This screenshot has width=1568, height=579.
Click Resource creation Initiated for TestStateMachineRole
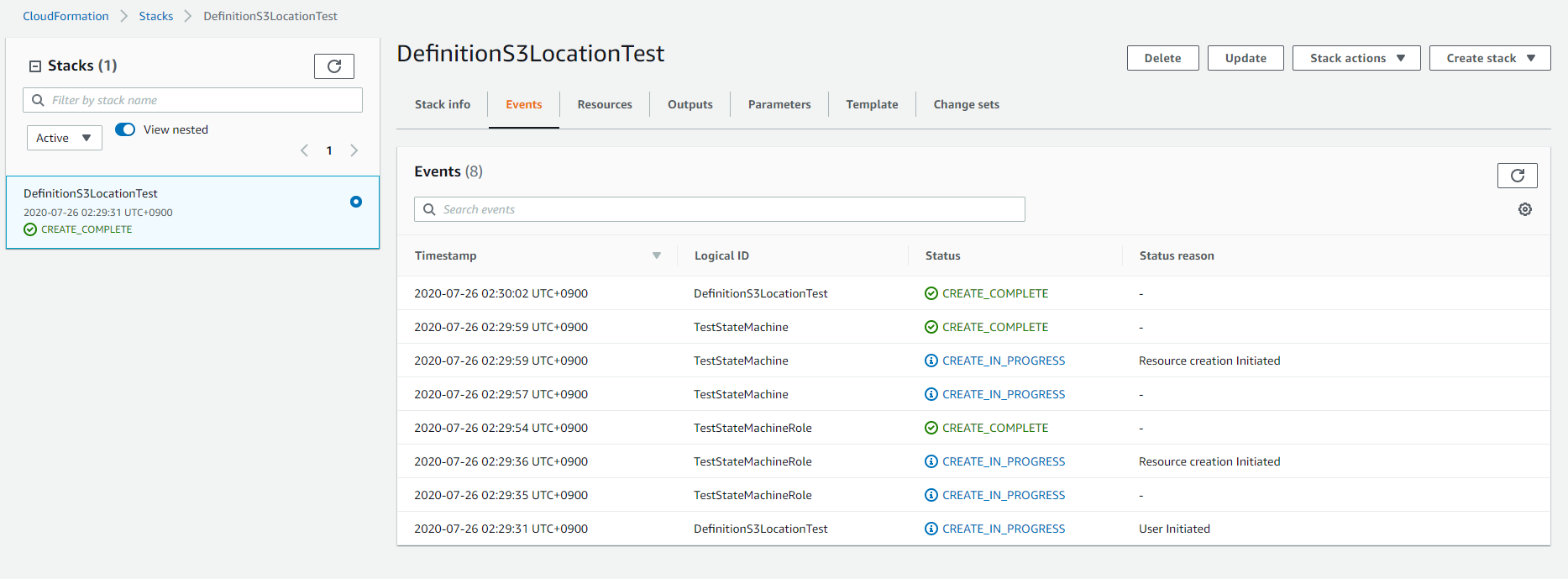(1209, 461)
